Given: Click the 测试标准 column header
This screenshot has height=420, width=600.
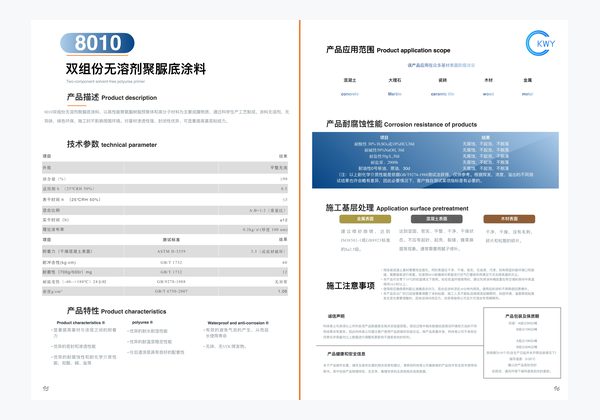Looking at the screenshot, I should click(171, 239).
